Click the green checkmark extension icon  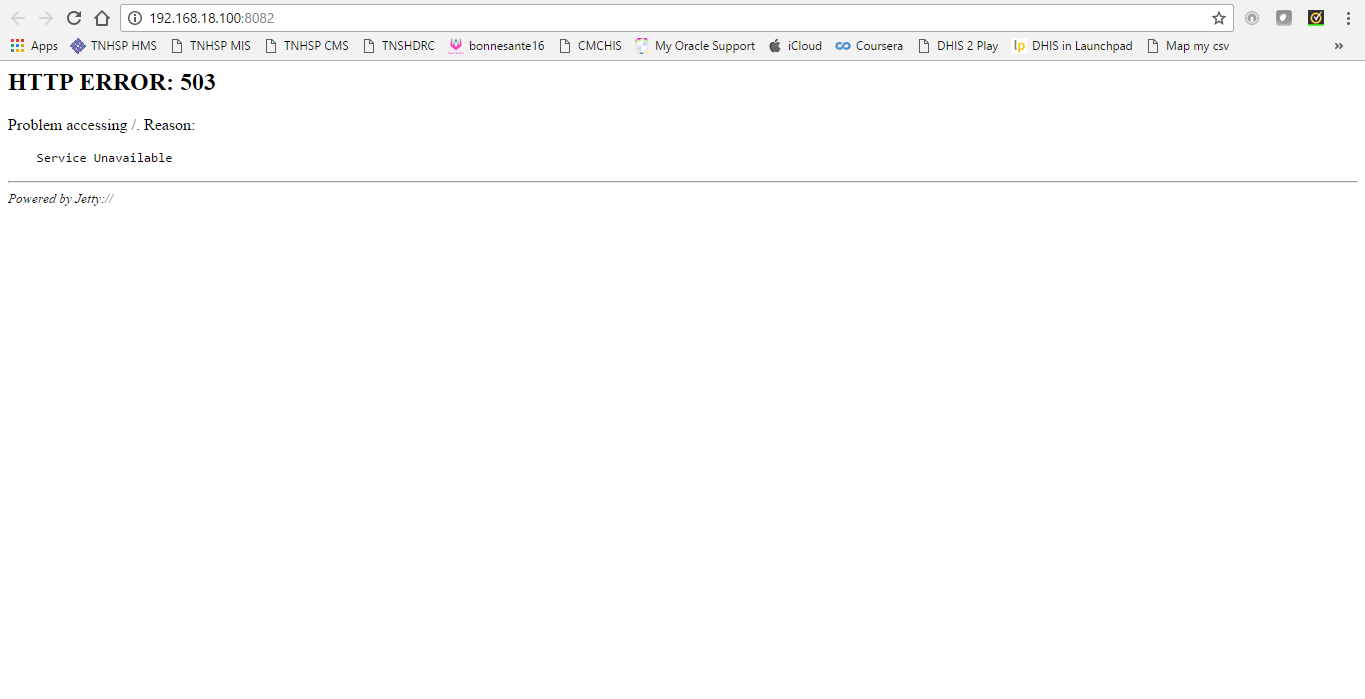[x=1316, y=18]
